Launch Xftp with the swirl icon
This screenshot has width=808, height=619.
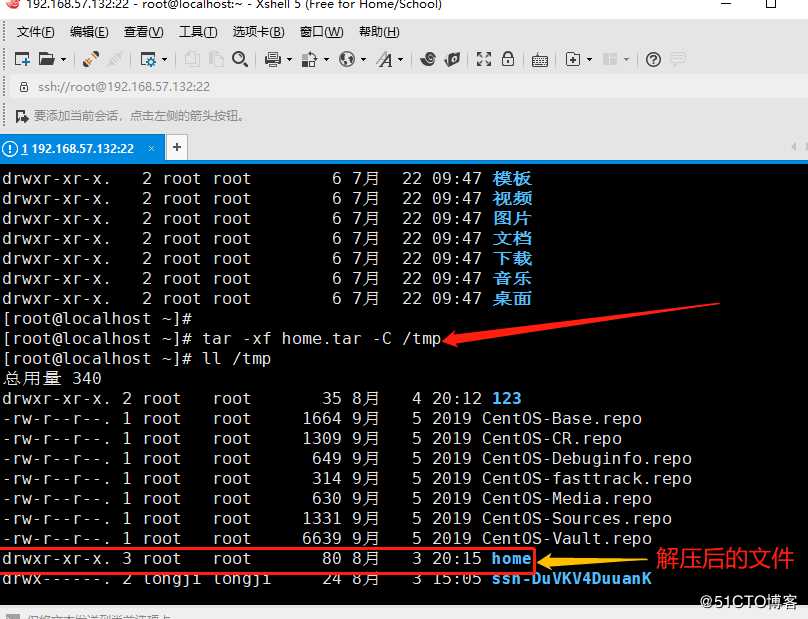(428, 59)
